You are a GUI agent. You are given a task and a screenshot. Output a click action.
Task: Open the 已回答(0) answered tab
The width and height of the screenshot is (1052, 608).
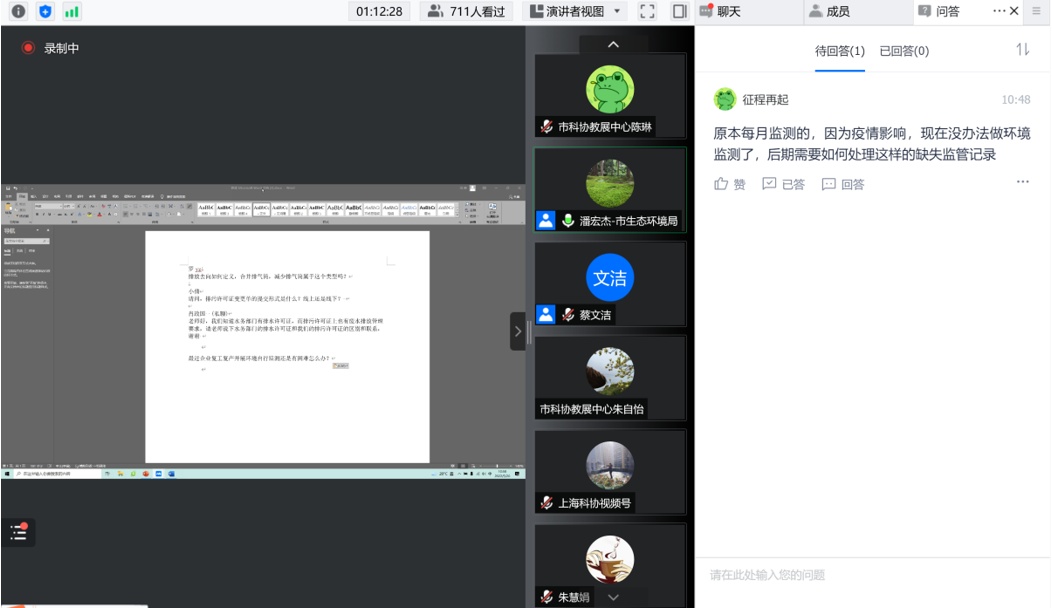click(904, 51)
